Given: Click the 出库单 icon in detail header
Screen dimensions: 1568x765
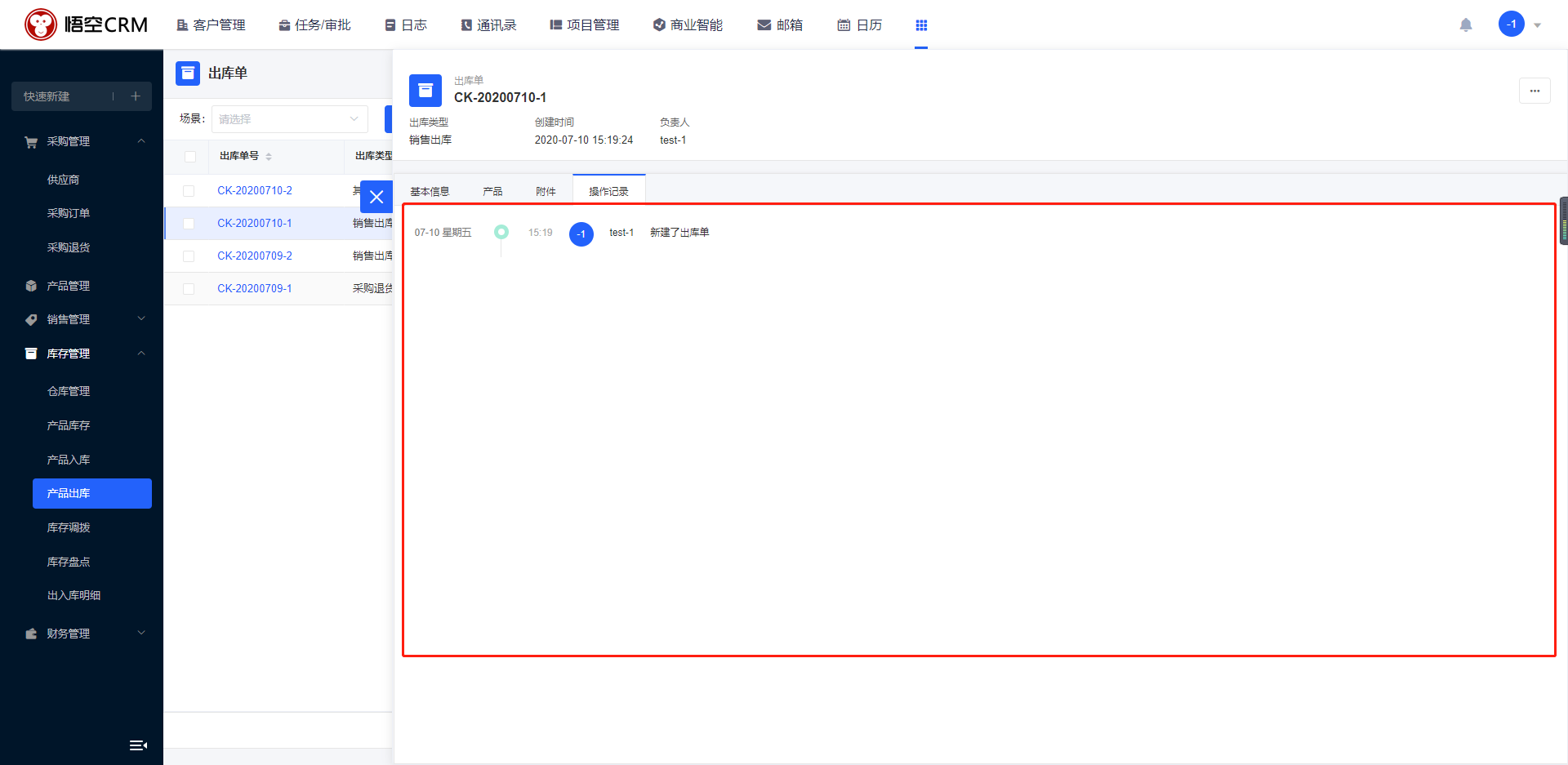Looking at the screenshot, I should coord(425,91).
